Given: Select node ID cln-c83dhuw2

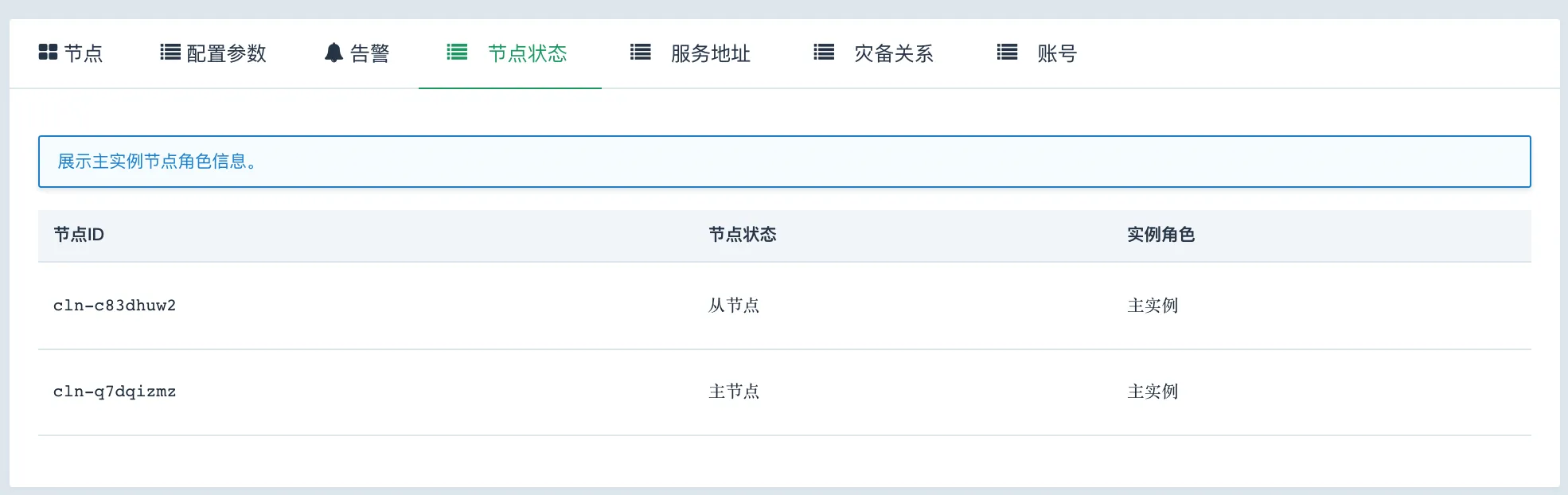Looking at the screenshot, I should click(x=115, y=306).
